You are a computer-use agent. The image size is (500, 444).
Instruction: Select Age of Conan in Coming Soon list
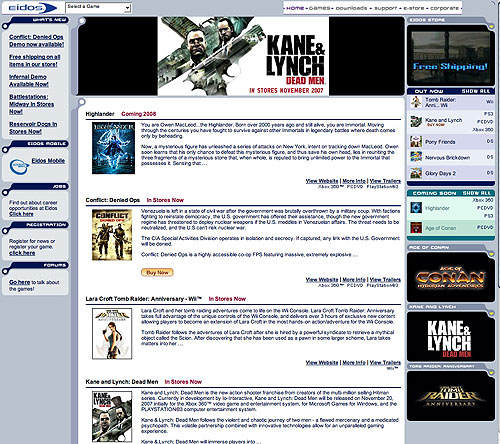440,228
